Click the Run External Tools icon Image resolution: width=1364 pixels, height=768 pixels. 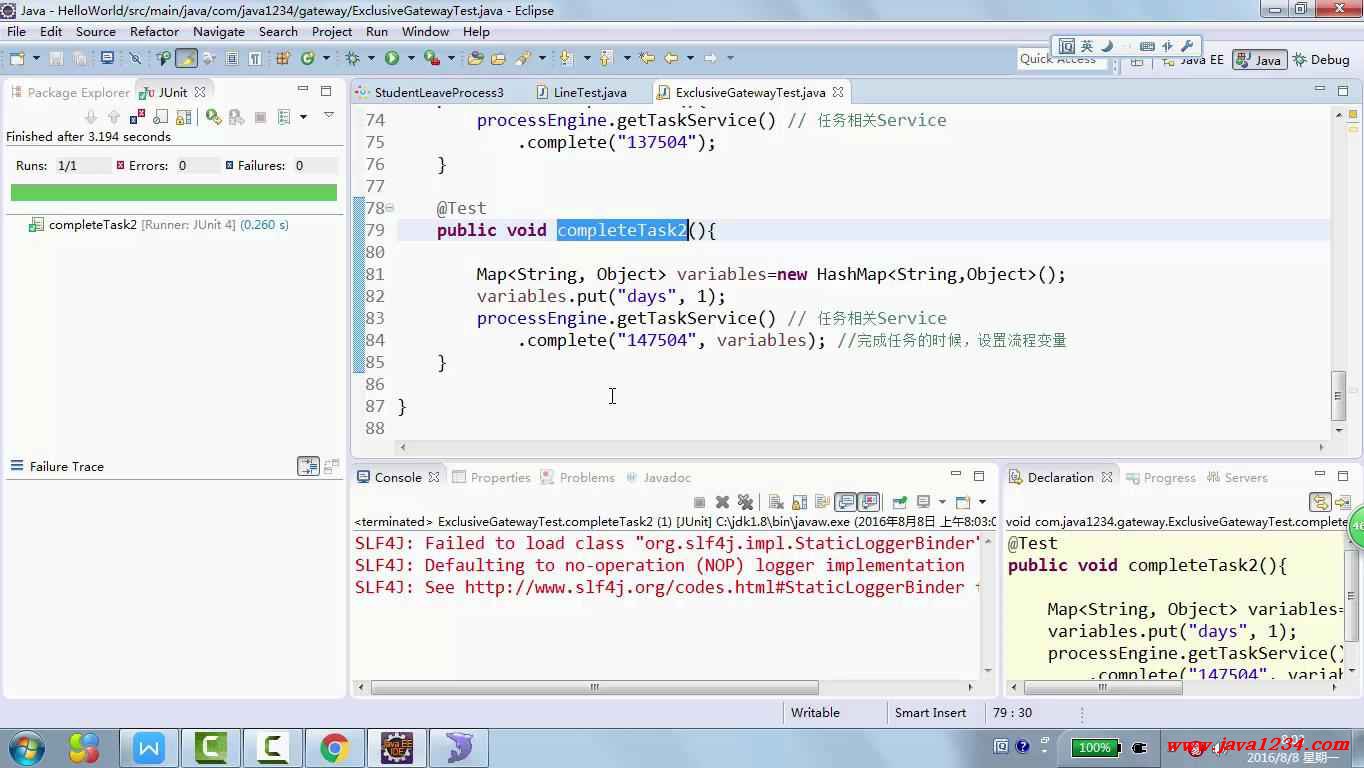click(x=432, y=59)
